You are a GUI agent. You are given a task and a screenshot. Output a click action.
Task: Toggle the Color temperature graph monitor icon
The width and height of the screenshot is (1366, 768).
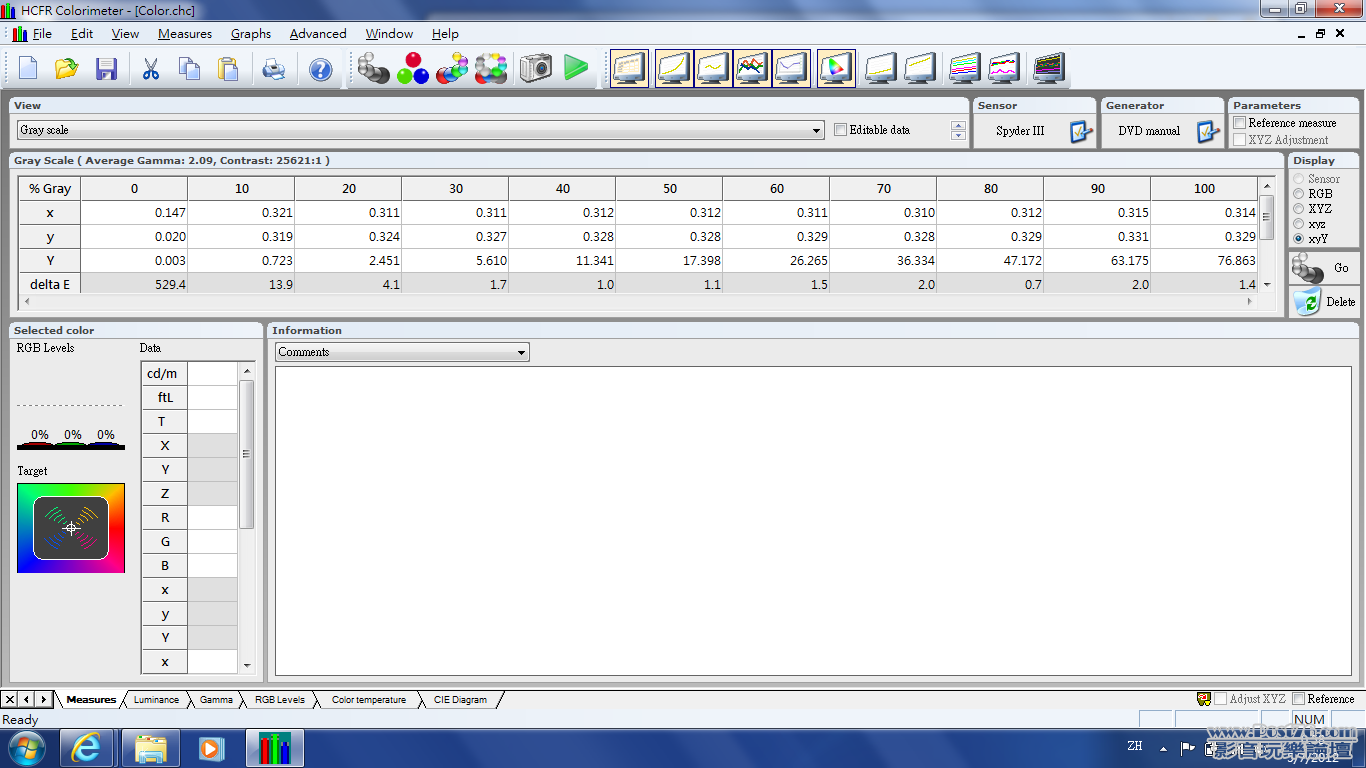tap(791, 69)
